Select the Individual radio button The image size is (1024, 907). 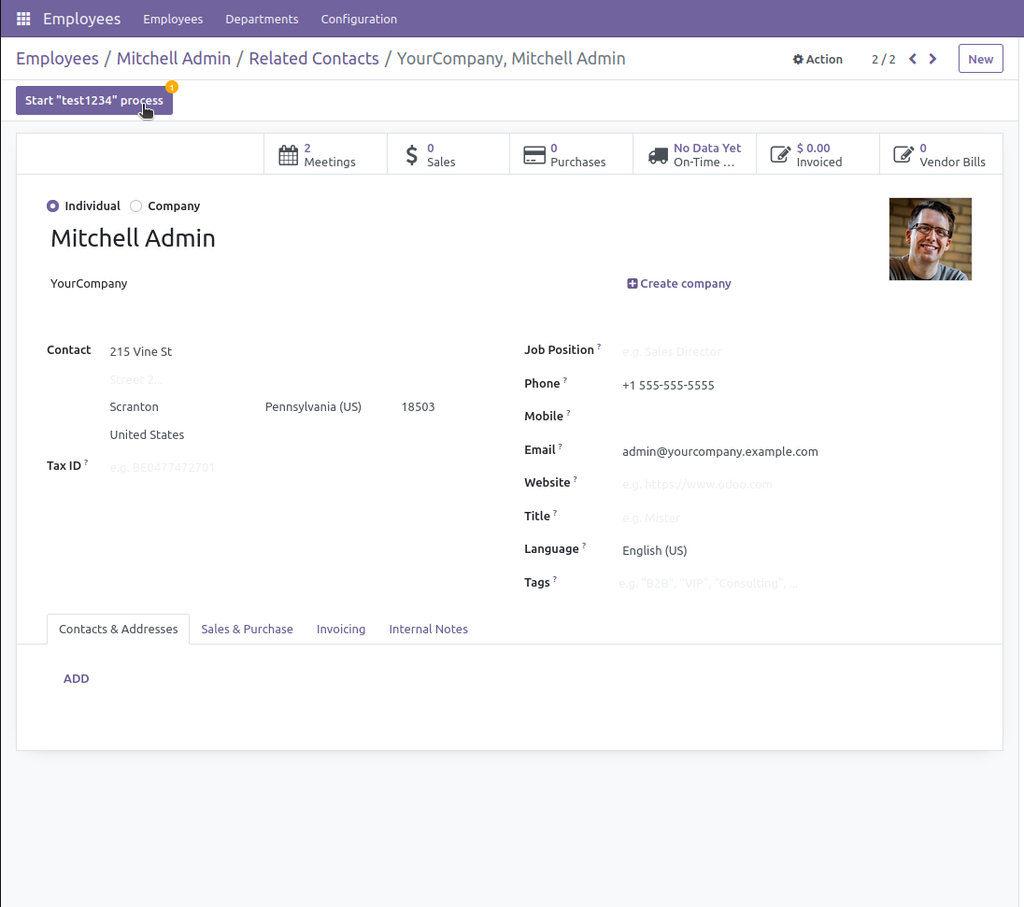tap(53, 206)
